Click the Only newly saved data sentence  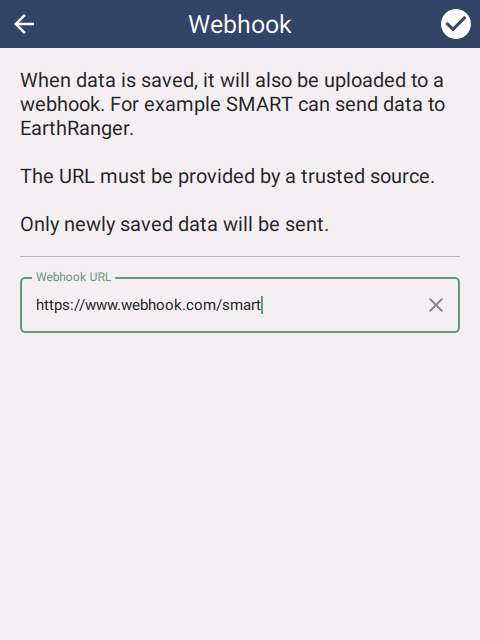coord(174,224)
